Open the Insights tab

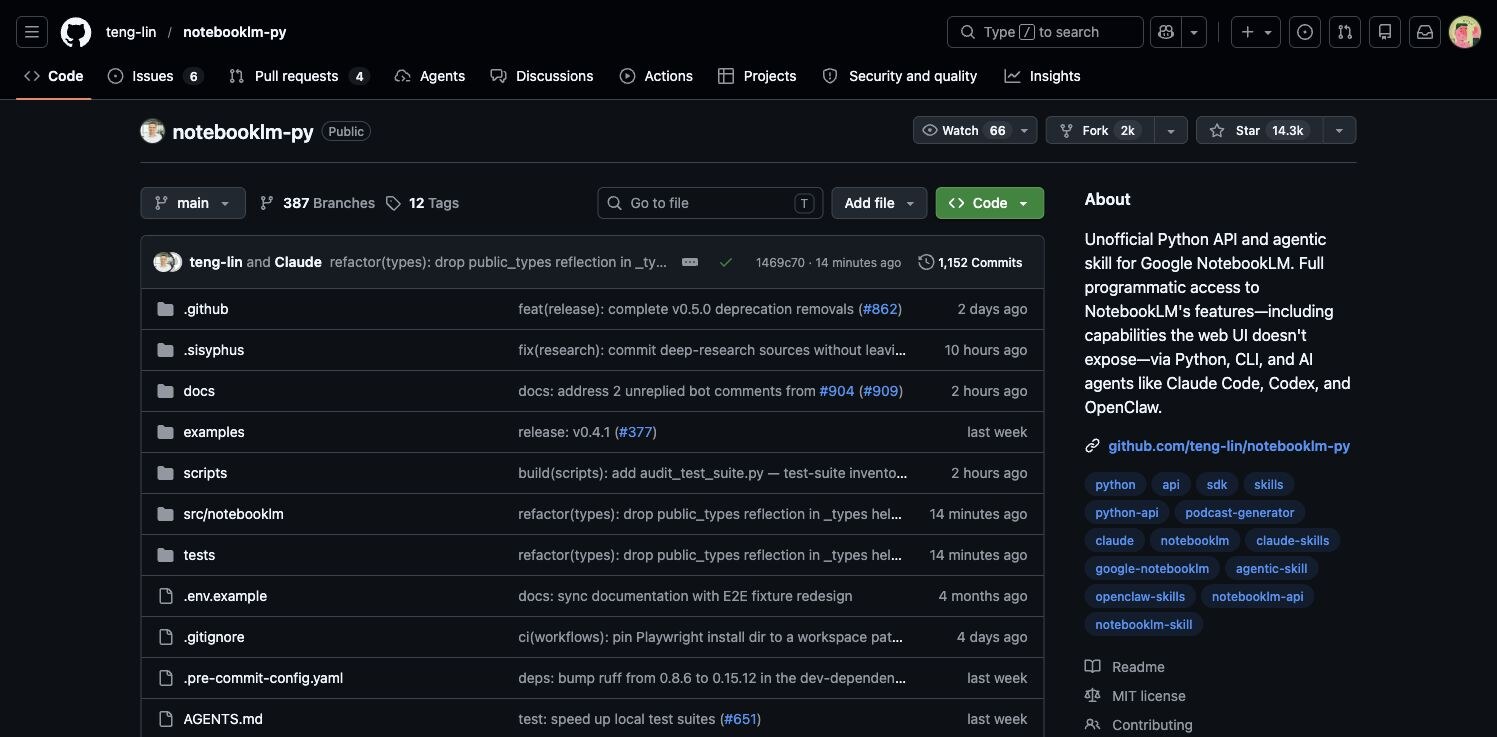1043,76
